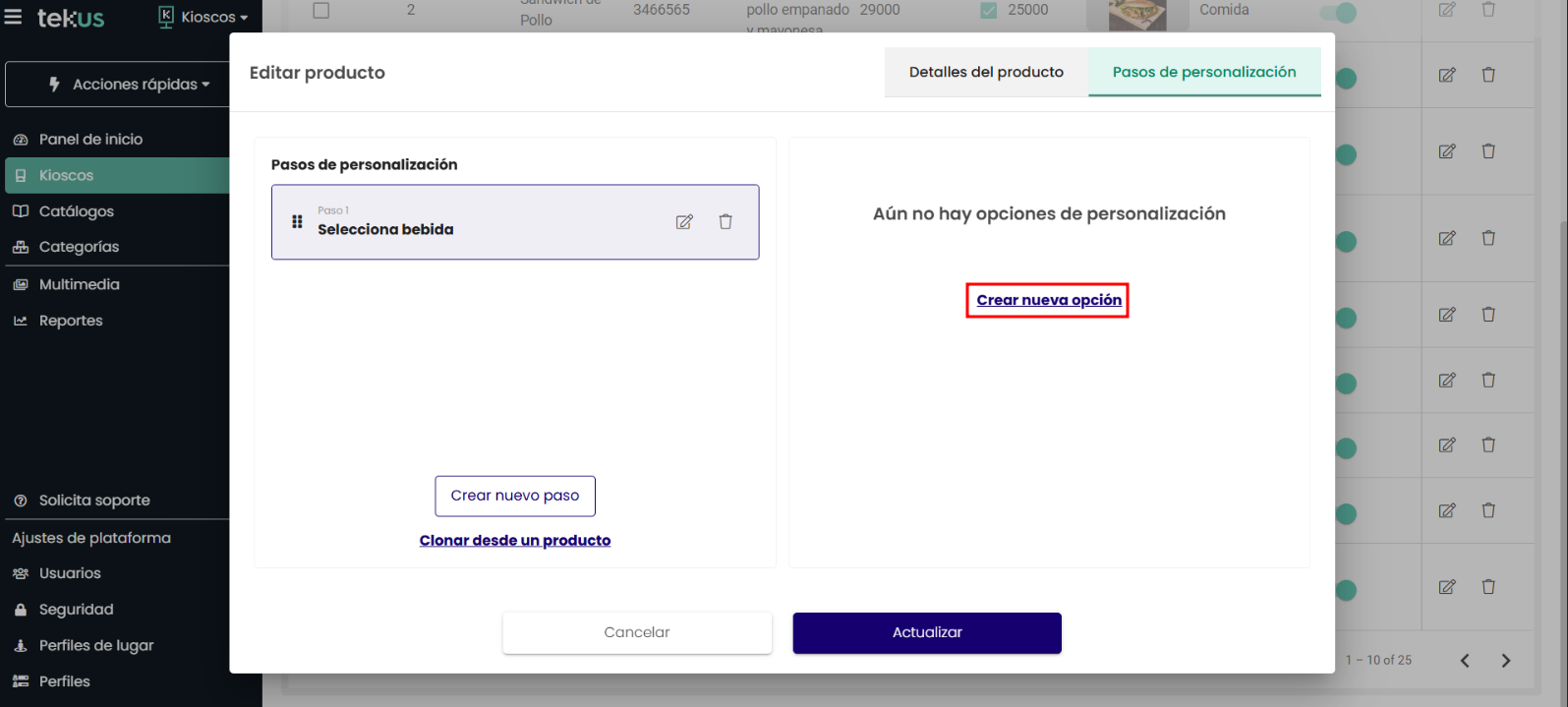Viewport: 1568px width, 707px height.
Task: Go to previous page arrow
Action: [x=1465, y=661]
